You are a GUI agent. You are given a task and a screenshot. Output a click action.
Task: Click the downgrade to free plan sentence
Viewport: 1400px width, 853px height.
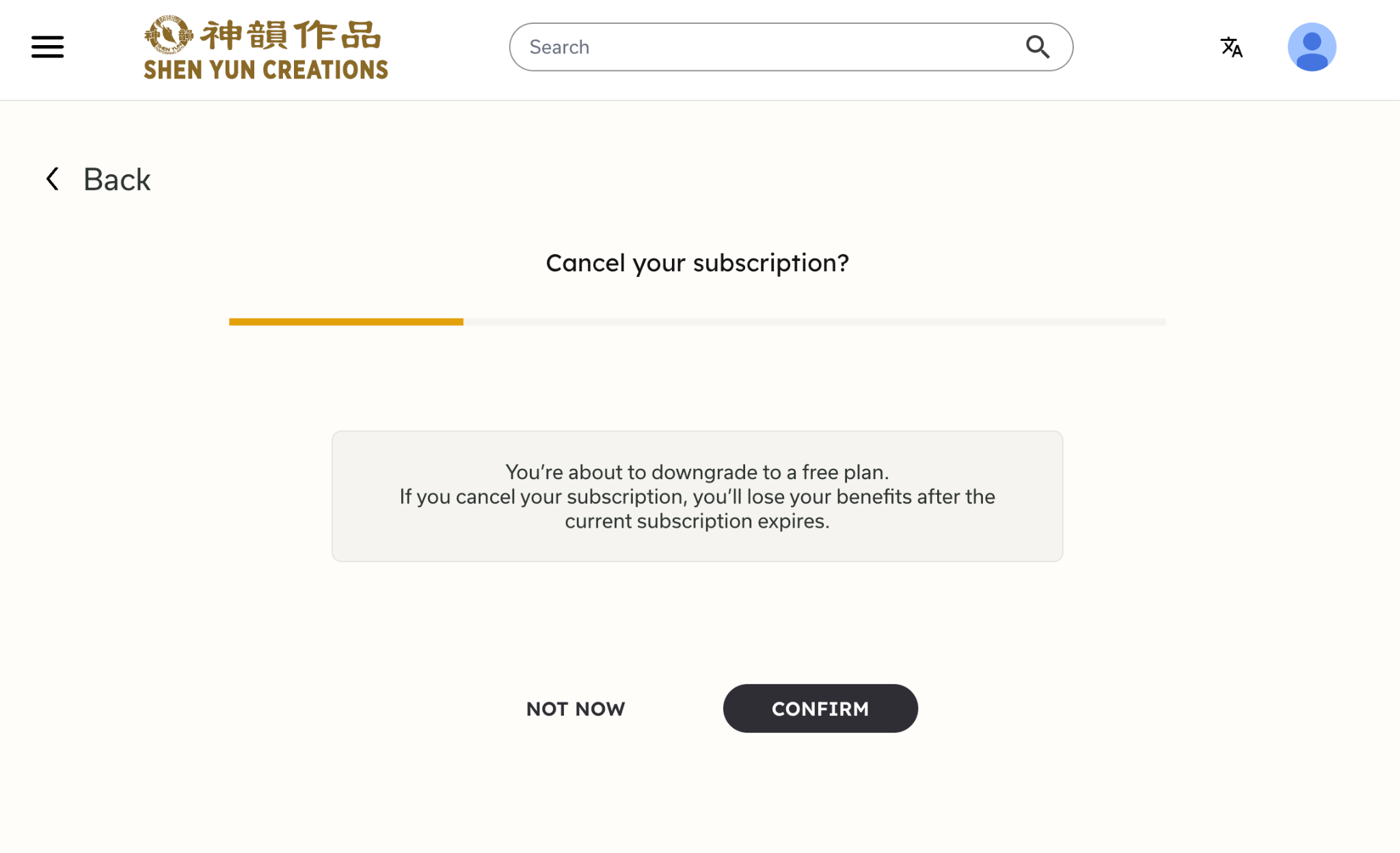pyautogui.click(x=697, y=472)
